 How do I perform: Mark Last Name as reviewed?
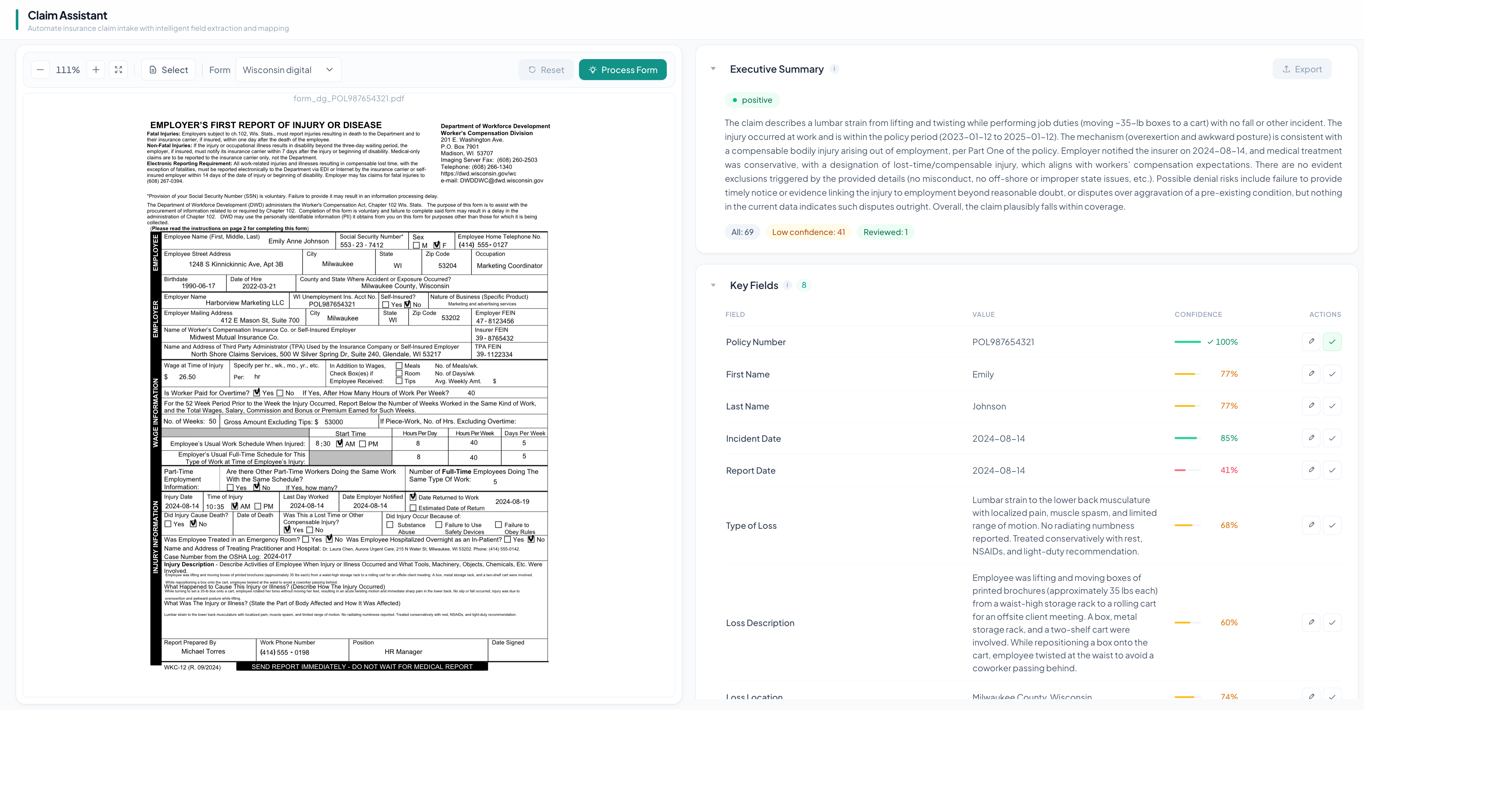point(1332,406)
